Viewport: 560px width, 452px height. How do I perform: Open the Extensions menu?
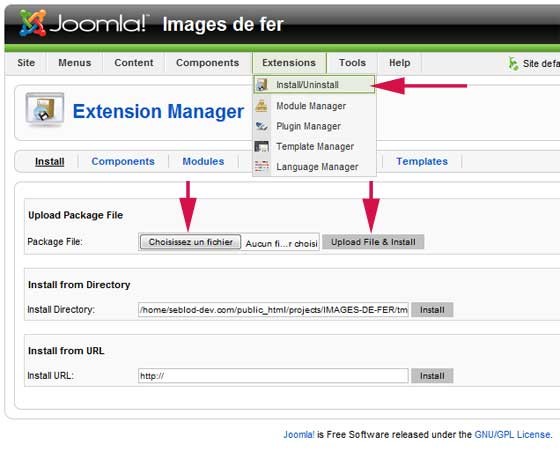(x=289, y=63)
